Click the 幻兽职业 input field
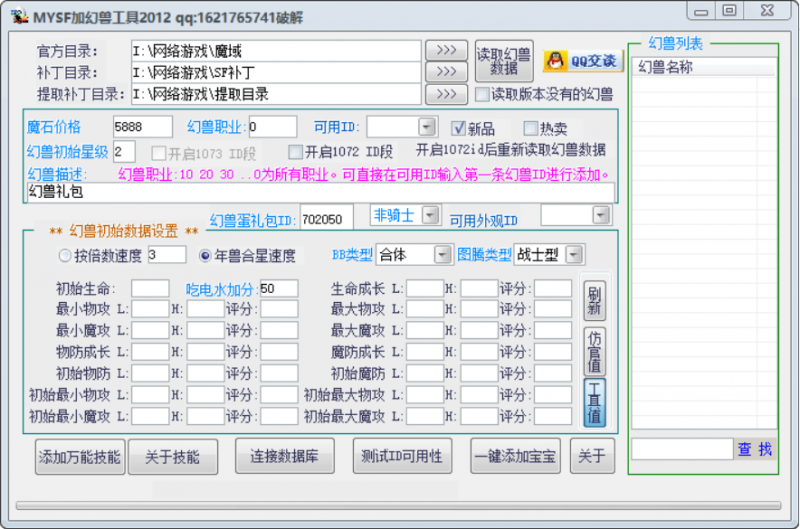The height and width of the screenshot is (529, 800). pos(272,127)
